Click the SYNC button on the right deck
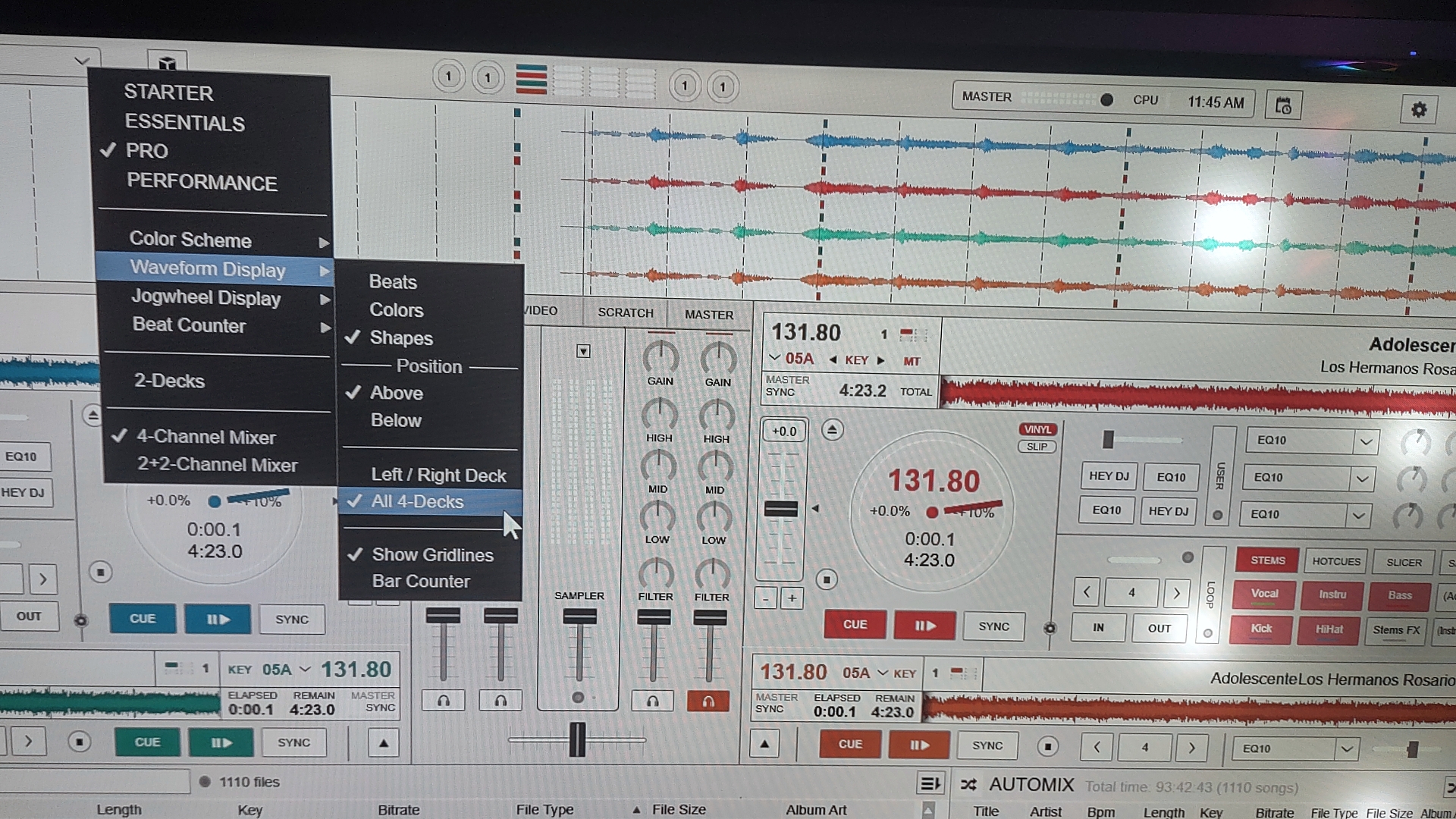1456x819 pixels. tap(993, 627)
